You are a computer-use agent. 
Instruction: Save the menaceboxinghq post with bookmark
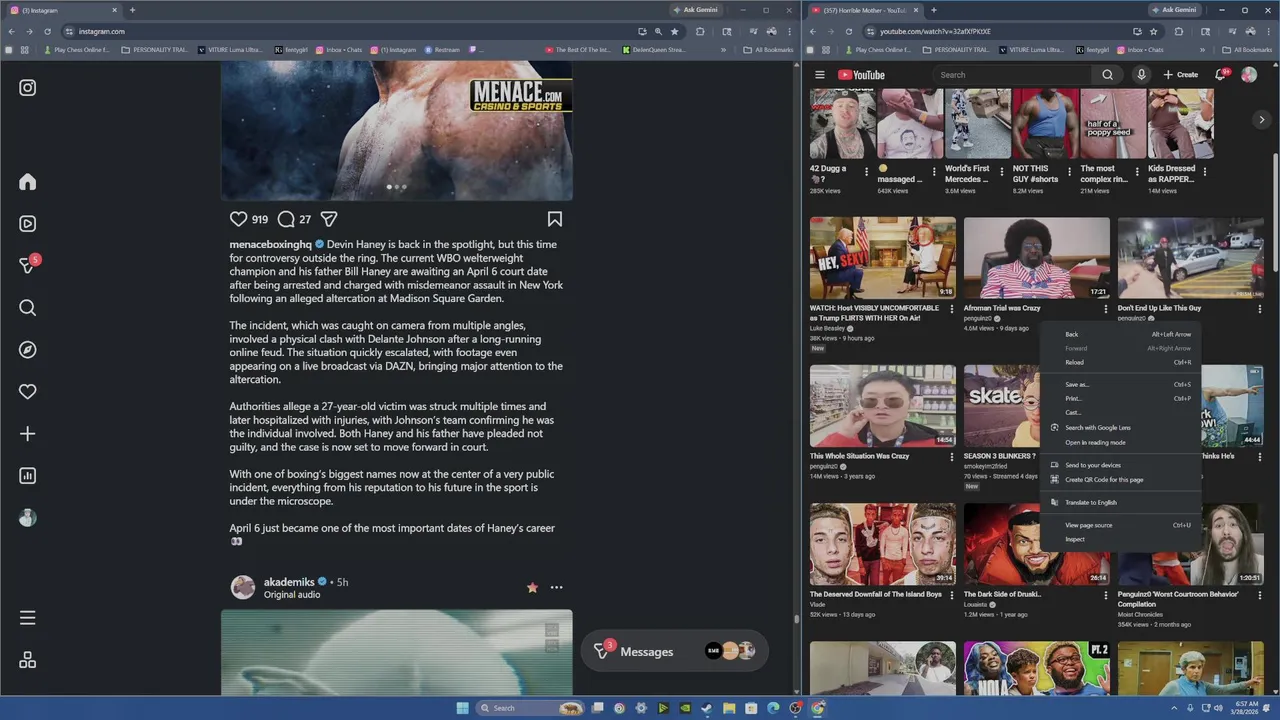point(555,219)
